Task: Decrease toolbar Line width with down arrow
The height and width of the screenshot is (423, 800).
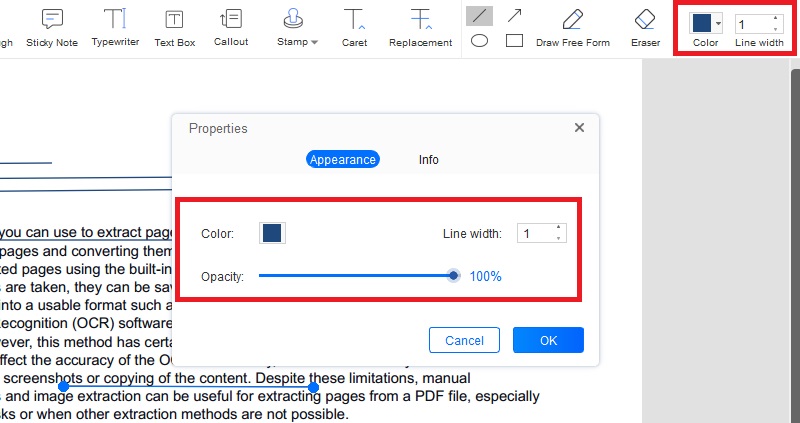Action: click(x=776, y=29)
